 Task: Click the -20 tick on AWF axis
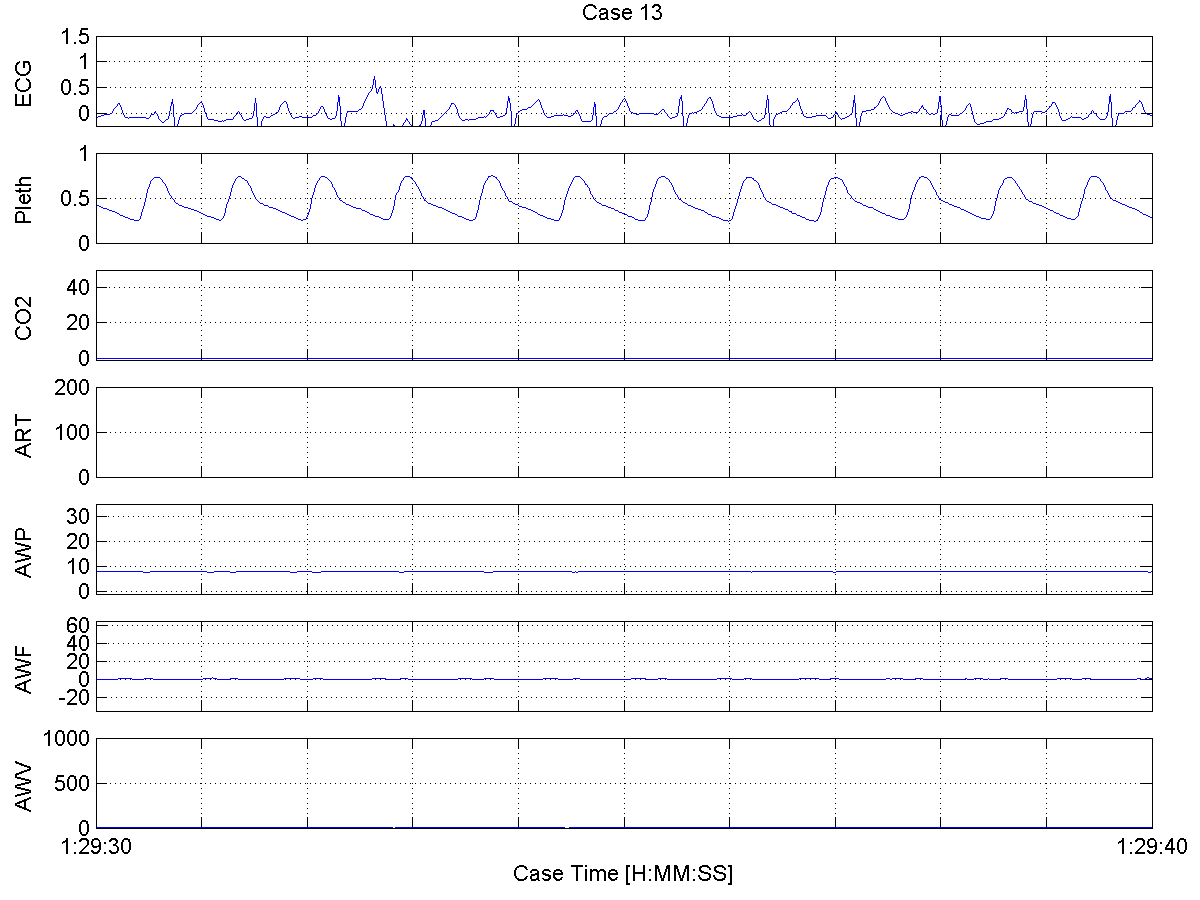[76, 698]
